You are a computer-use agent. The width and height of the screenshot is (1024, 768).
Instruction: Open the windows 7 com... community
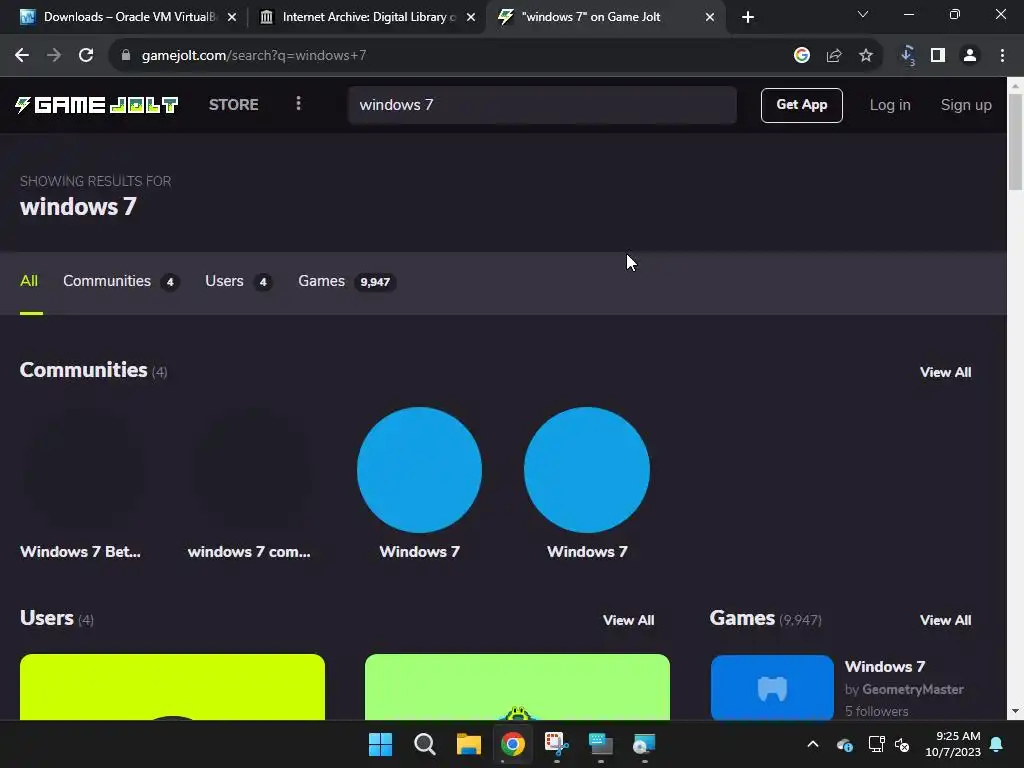pyautogui.click(x=251, y=484)
